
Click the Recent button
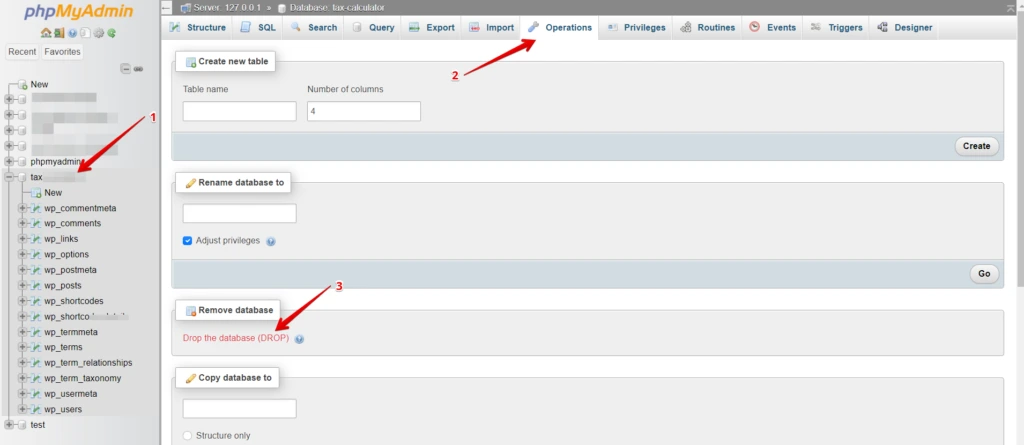point(22,52)
